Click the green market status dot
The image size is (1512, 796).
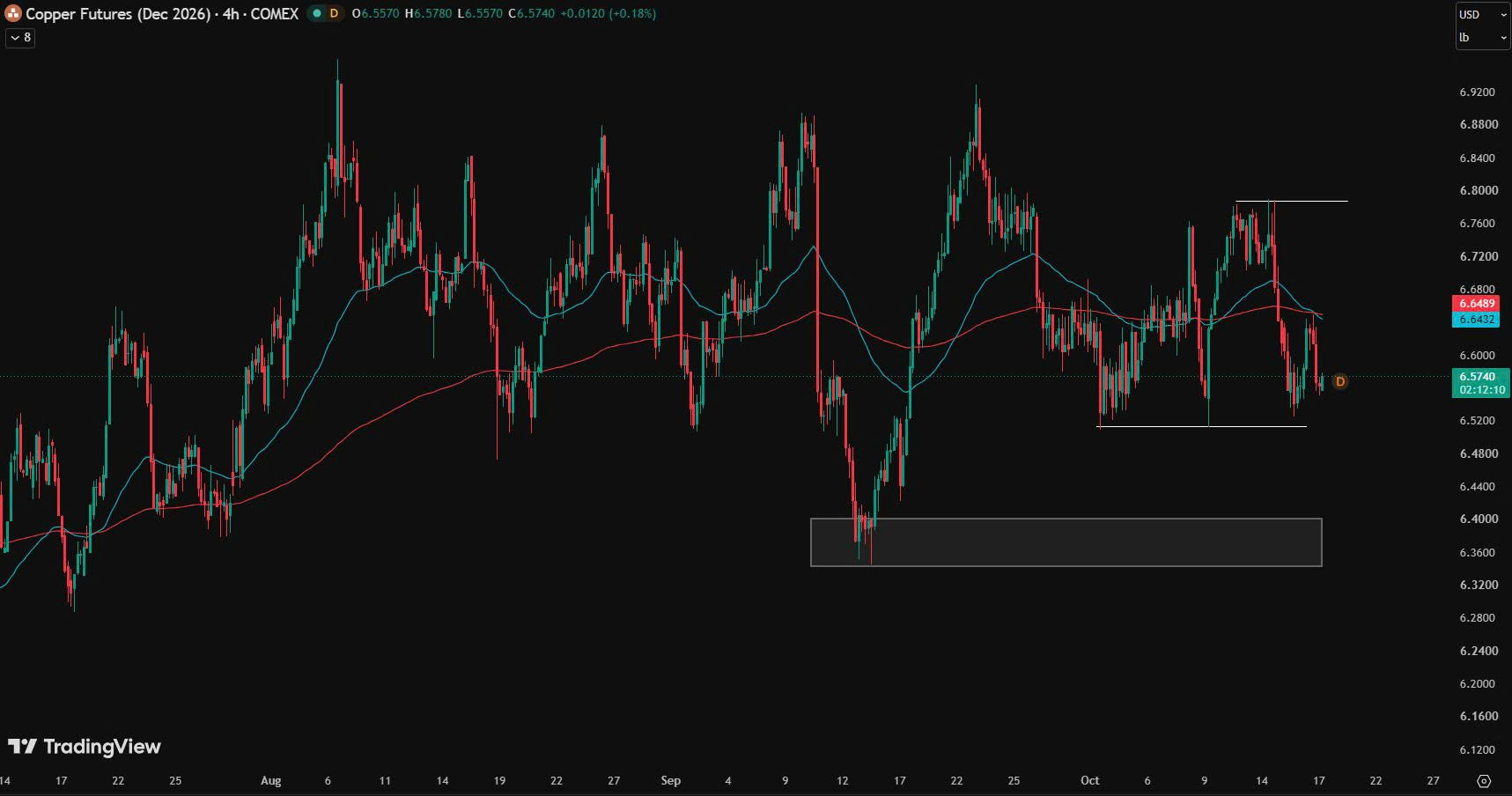317,13
